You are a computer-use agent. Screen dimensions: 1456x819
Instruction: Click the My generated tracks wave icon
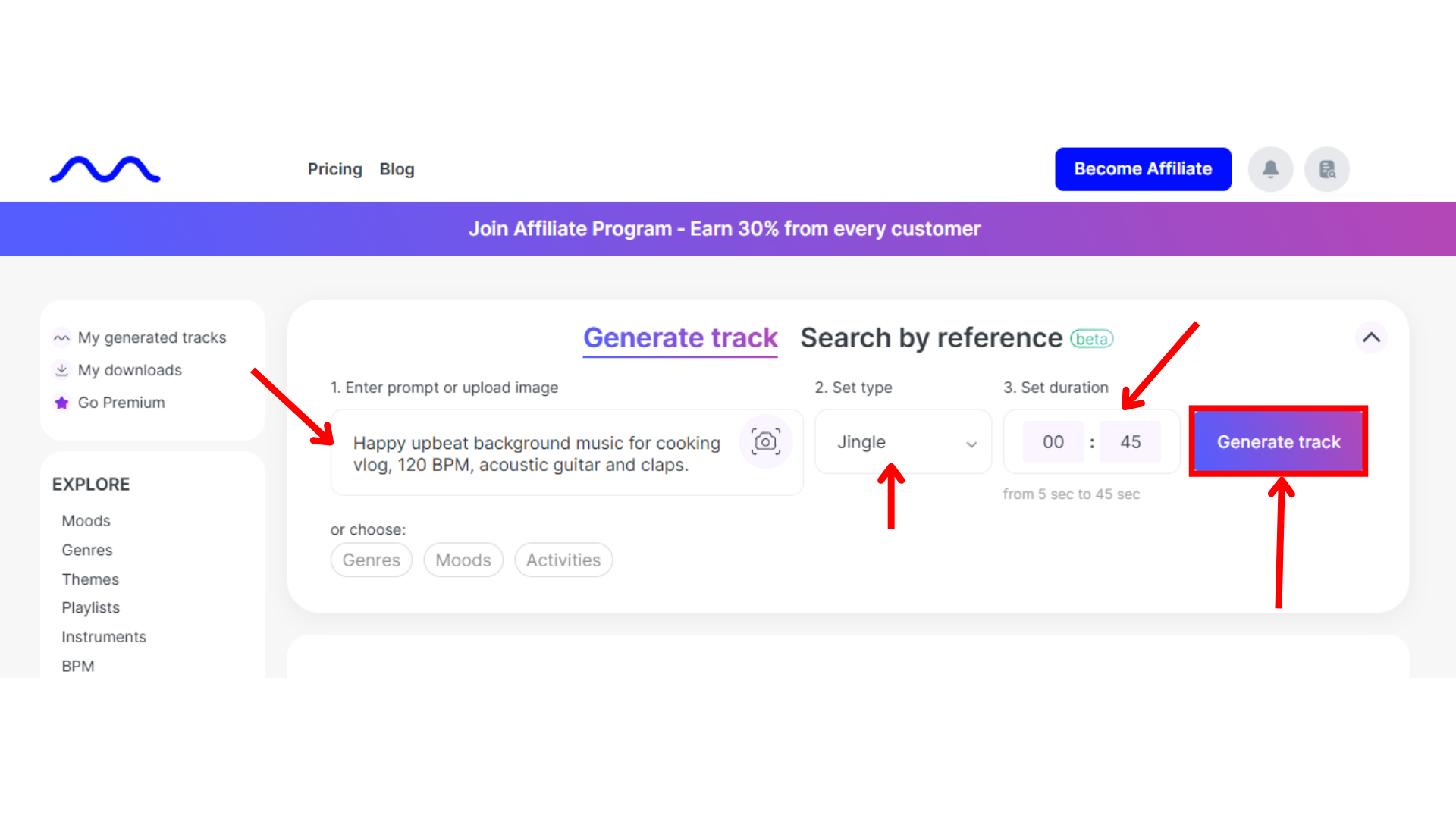pyautogui.click(x=61, y=338)
